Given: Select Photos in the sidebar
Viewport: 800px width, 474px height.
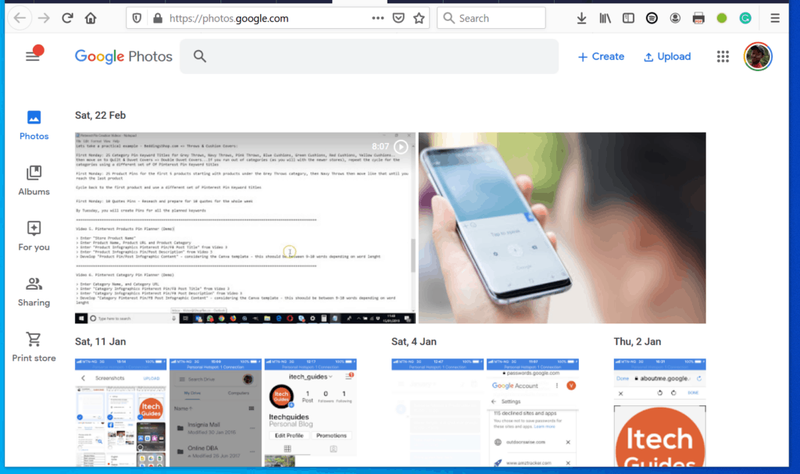Looking at the screenshot, I should click(34, 126).
